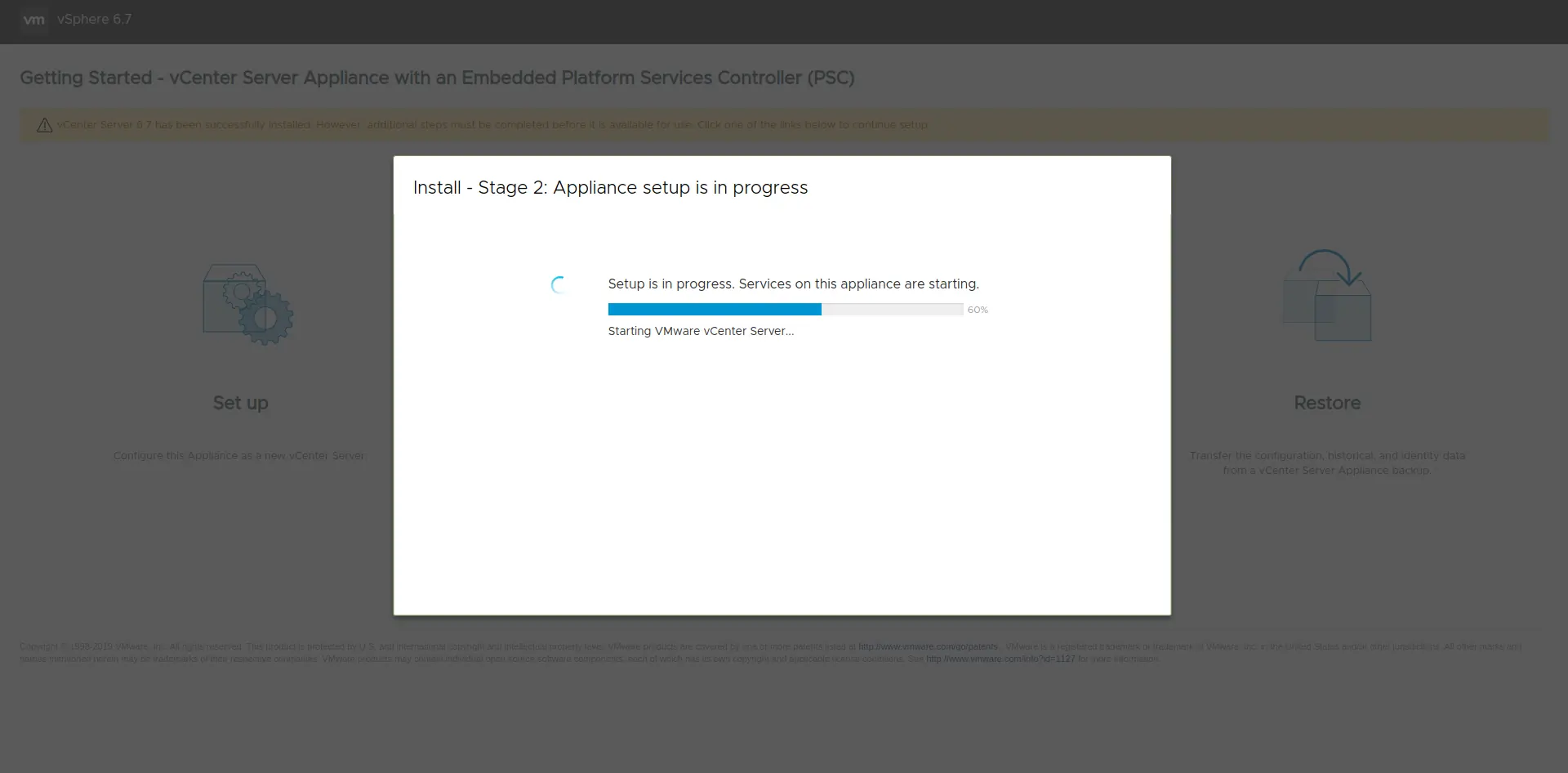Click the 'Install - Stage 2' dialog title
The image size is (1568, 773).
tap(610, 187)
